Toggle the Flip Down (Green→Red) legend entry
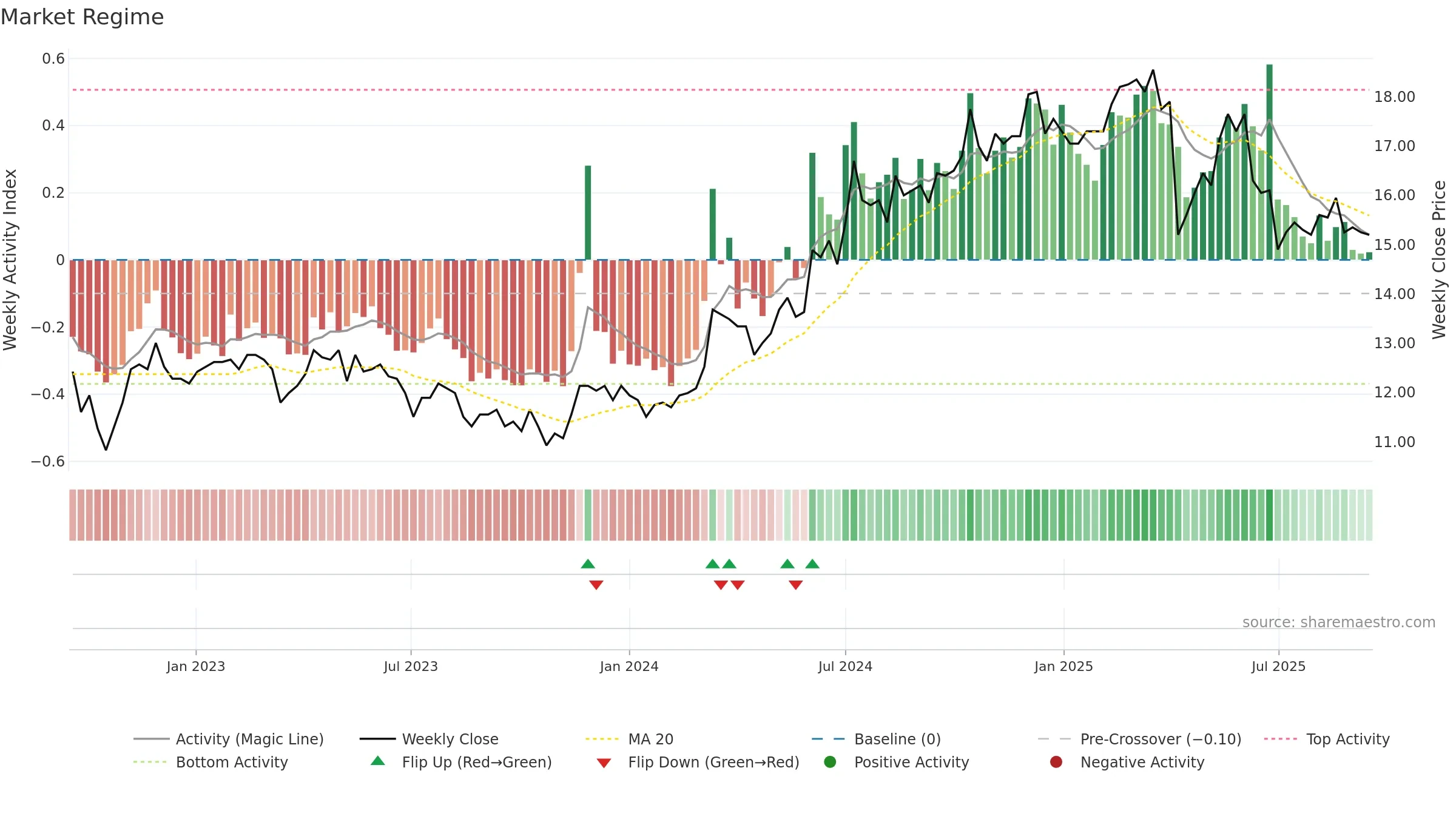The width and height of the screenshot is (1456, 819). (x=698, y=762)
